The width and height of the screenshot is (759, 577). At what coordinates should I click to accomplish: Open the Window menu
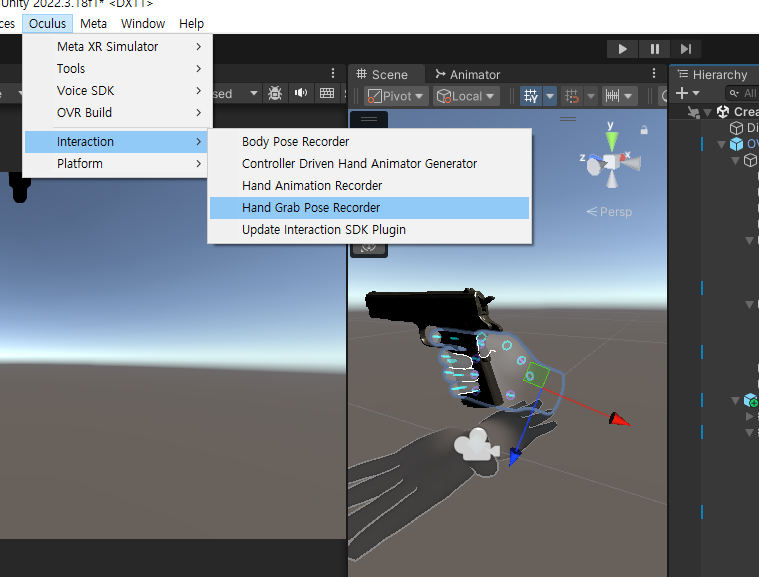[143, 23]
